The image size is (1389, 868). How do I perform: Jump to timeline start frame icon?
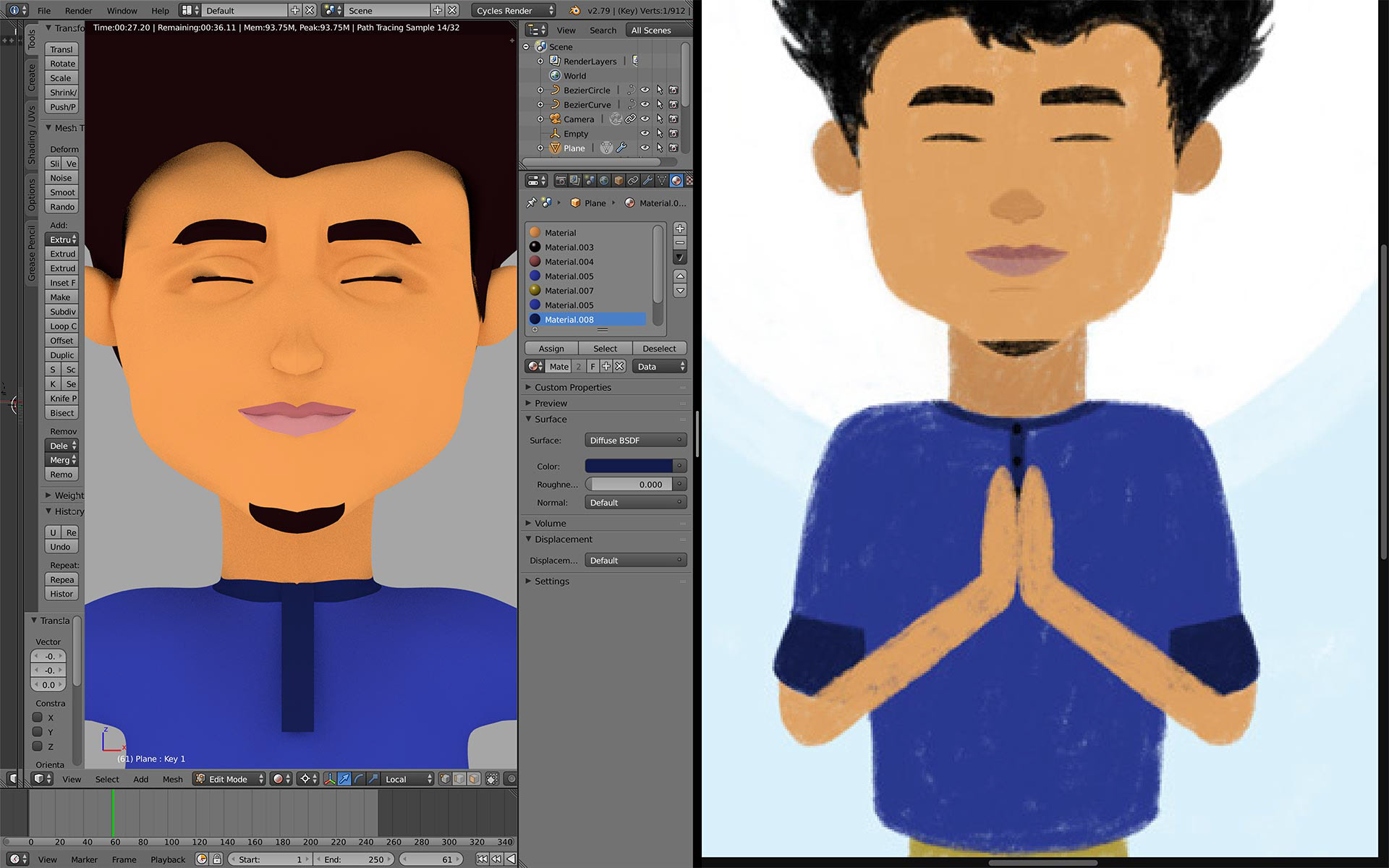(x=482, y=859)
